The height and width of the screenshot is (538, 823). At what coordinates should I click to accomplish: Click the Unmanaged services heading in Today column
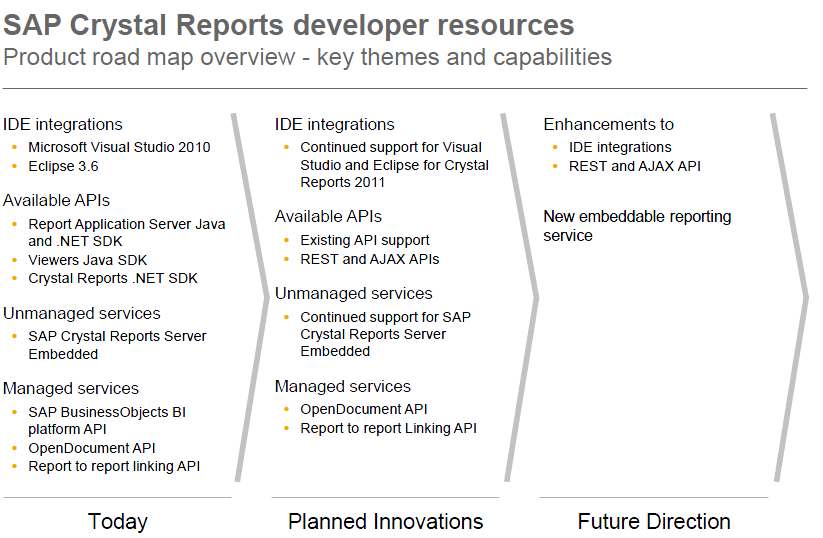tap(82, 314)
